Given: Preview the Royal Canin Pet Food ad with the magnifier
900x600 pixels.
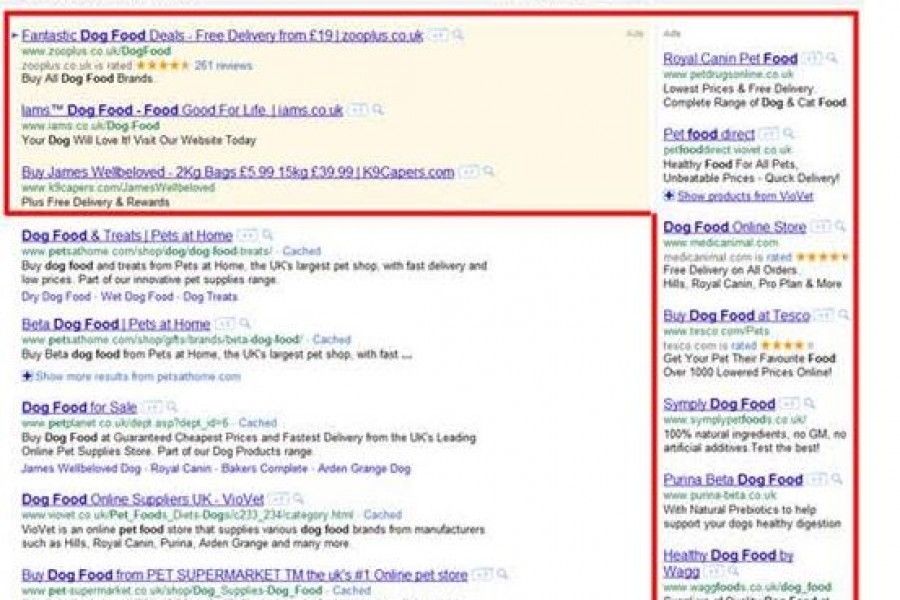Looking at the screenshot, I should pos(832,59).
